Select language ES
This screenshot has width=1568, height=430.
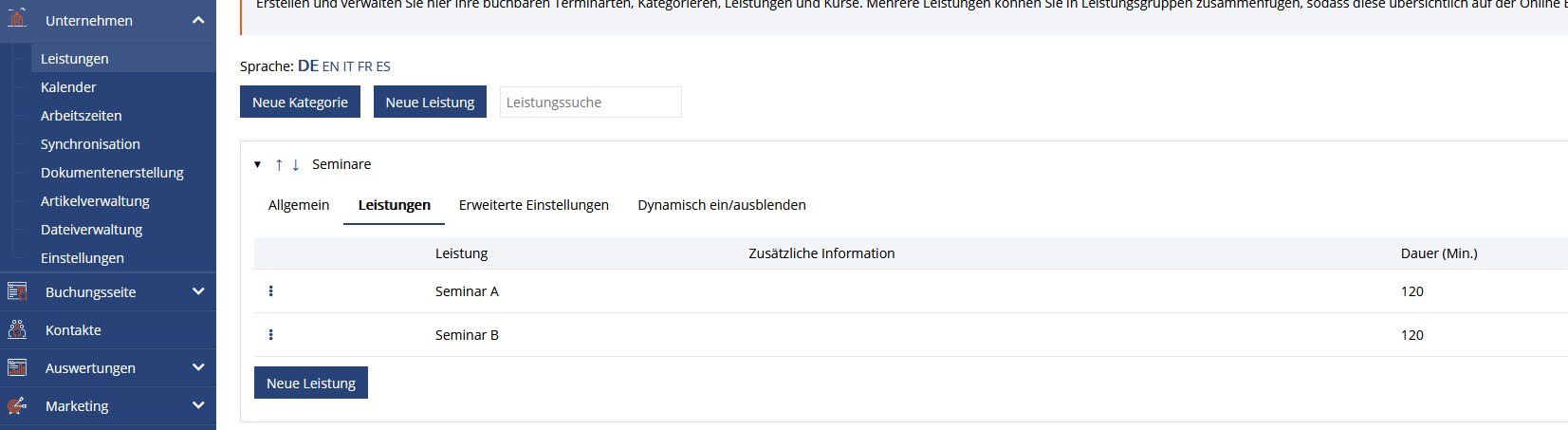coord(383,66)
